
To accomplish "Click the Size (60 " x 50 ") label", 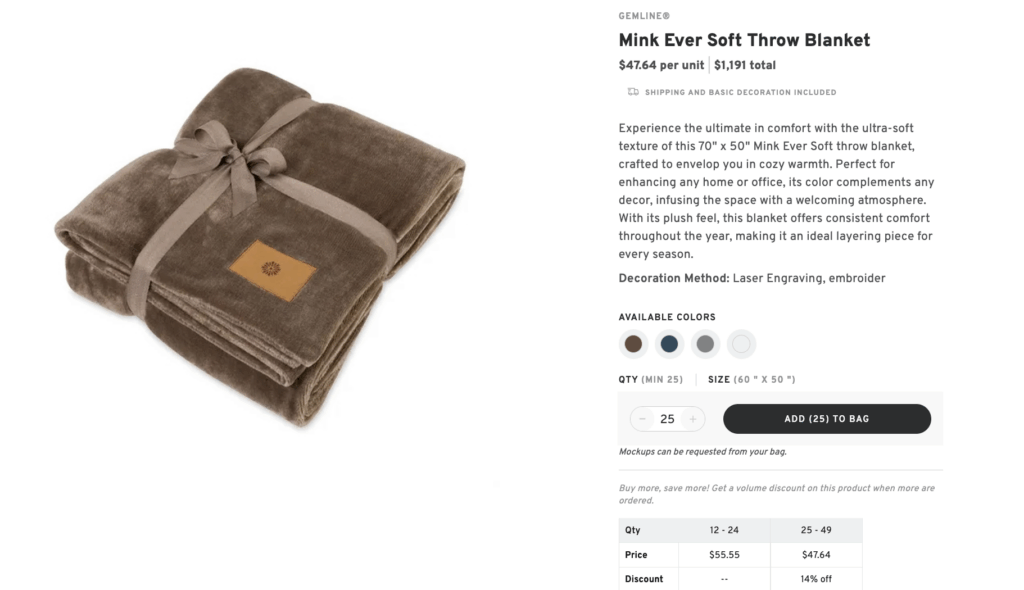I will click(x=751, y=380).
